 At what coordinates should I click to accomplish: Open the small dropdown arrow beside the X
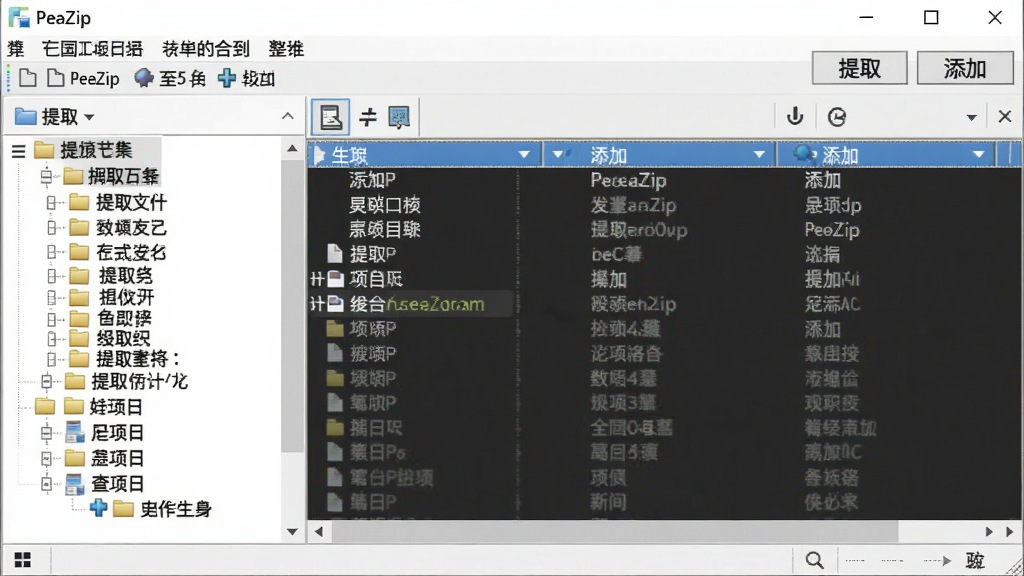(x=972, y=118)
